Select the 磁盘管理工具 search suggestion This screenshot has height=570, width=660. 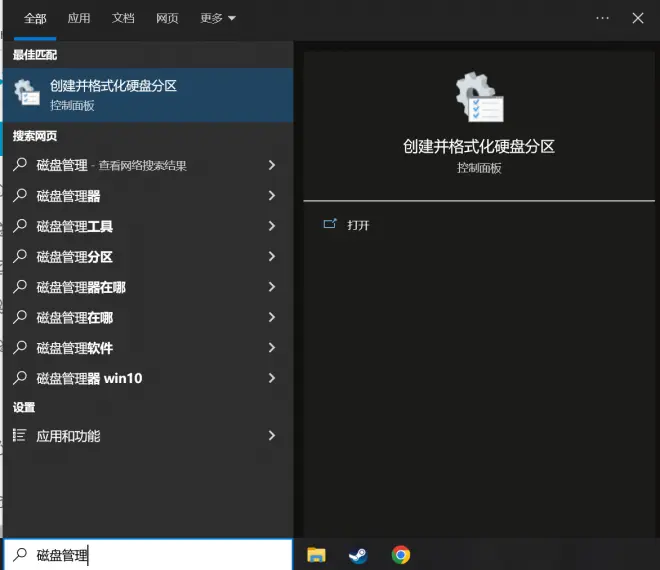148,226
